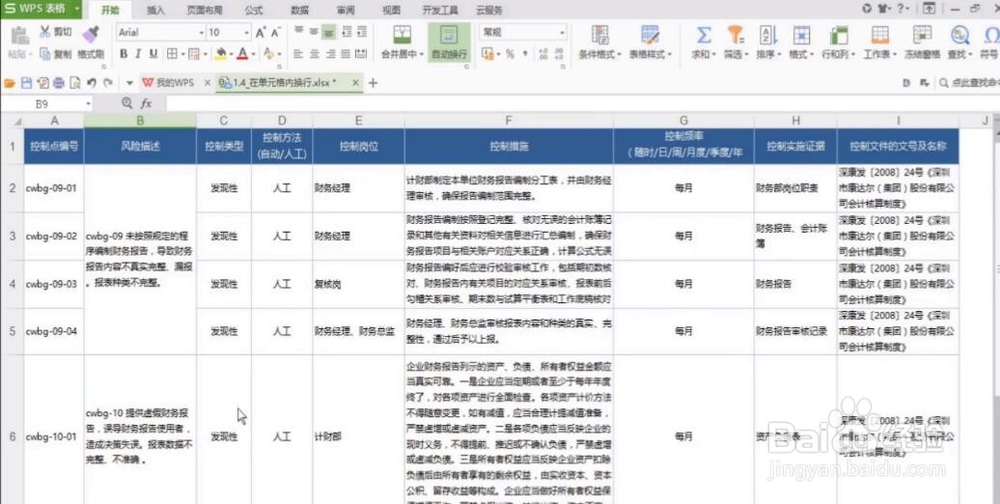Align text left in cell
The image size is (1000, 504).
(x=298, y=54)
